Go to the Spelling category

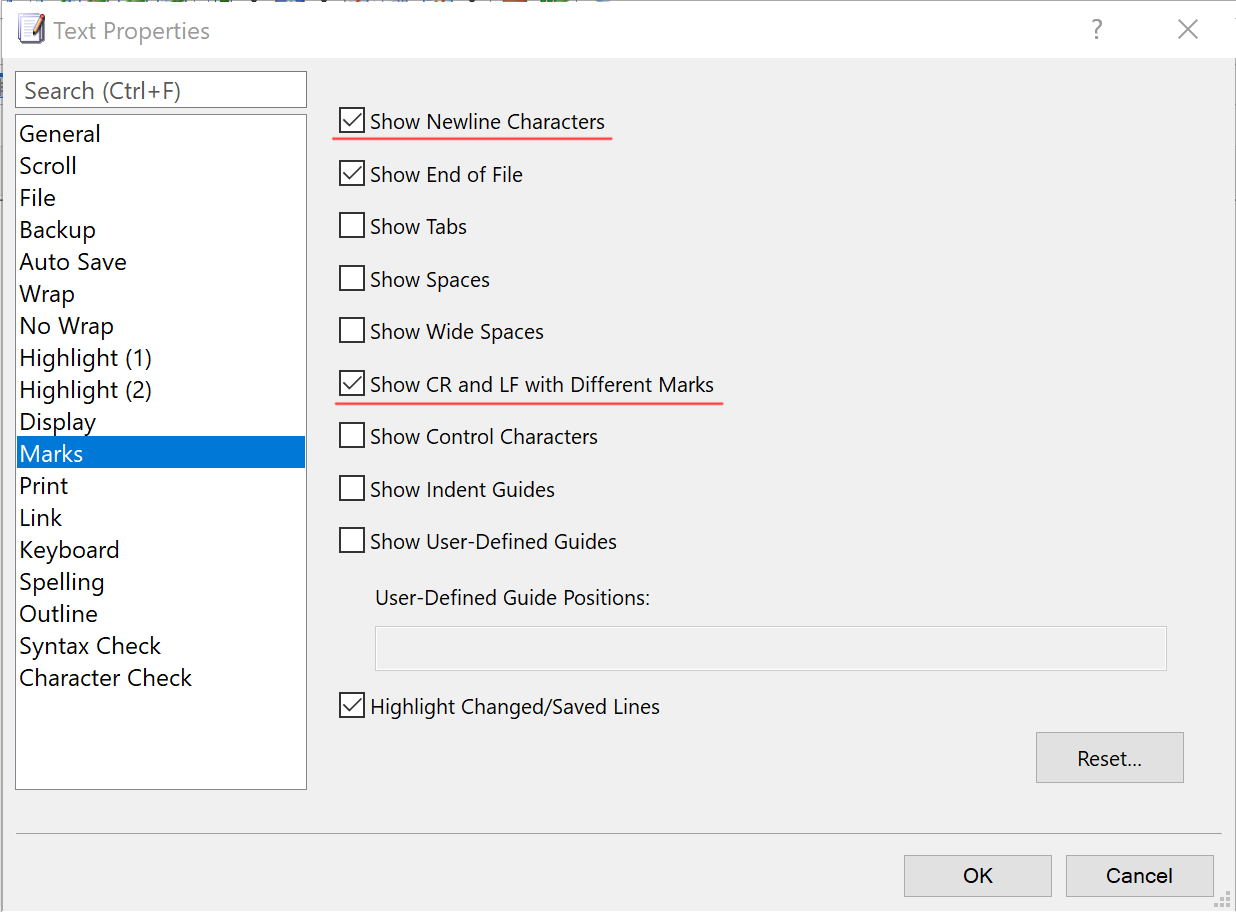coord(161,582)
